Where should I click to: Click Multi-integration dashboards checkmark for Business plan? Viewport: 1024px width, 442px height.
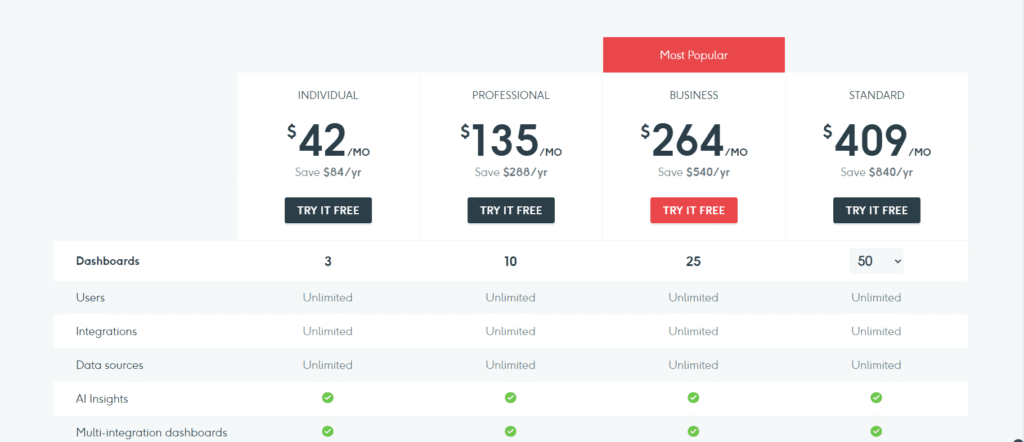click(693, 432)
